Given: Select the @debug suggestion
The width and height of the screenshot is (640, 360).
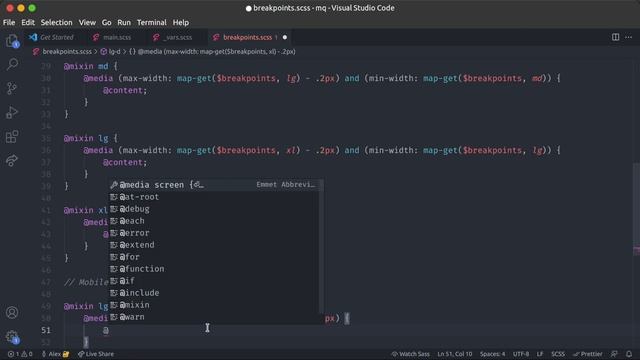Looking at the screenshot, I should [215, 209].
